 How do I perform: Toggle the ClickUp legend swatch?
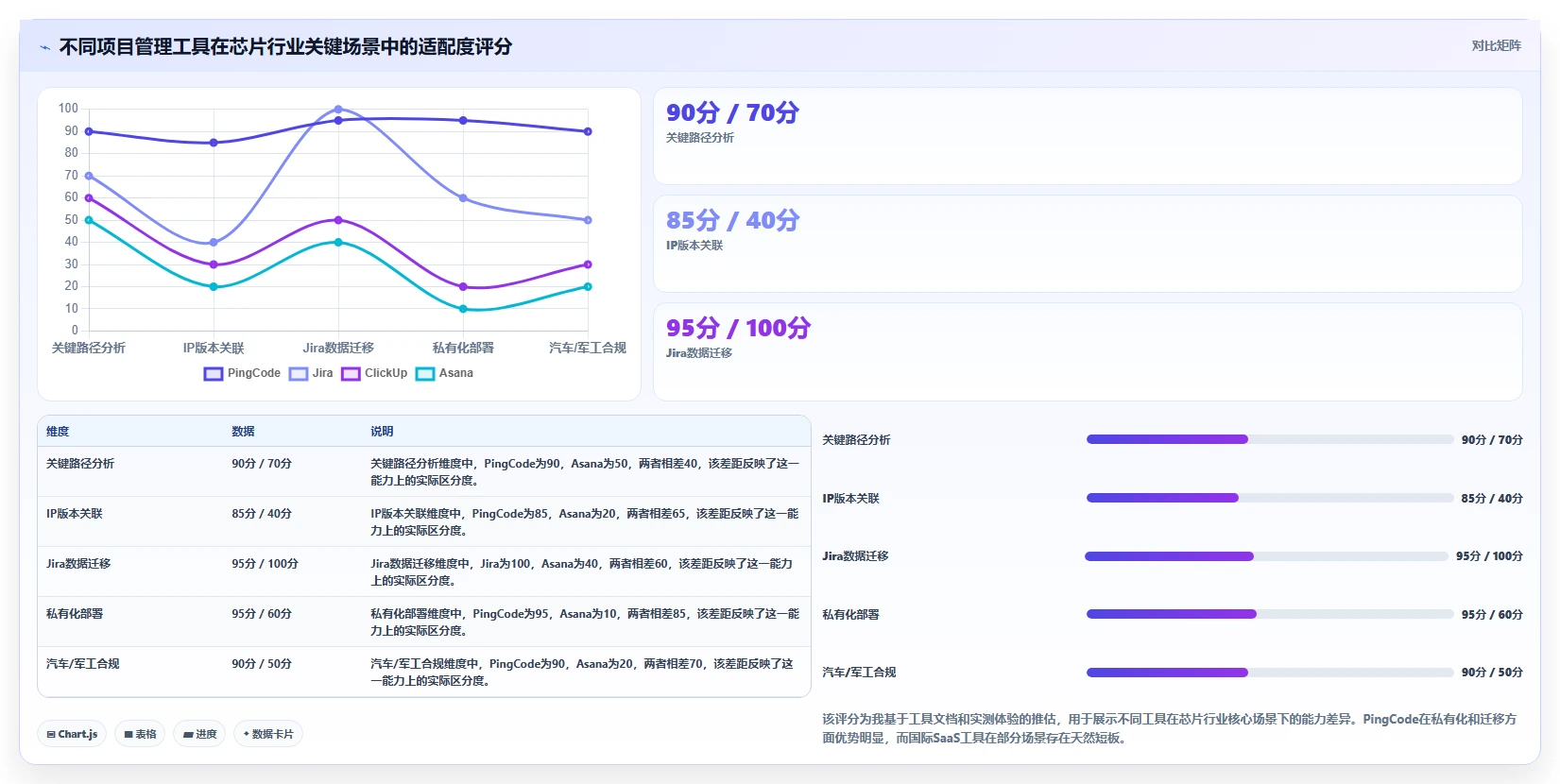[x=351, y=374]
